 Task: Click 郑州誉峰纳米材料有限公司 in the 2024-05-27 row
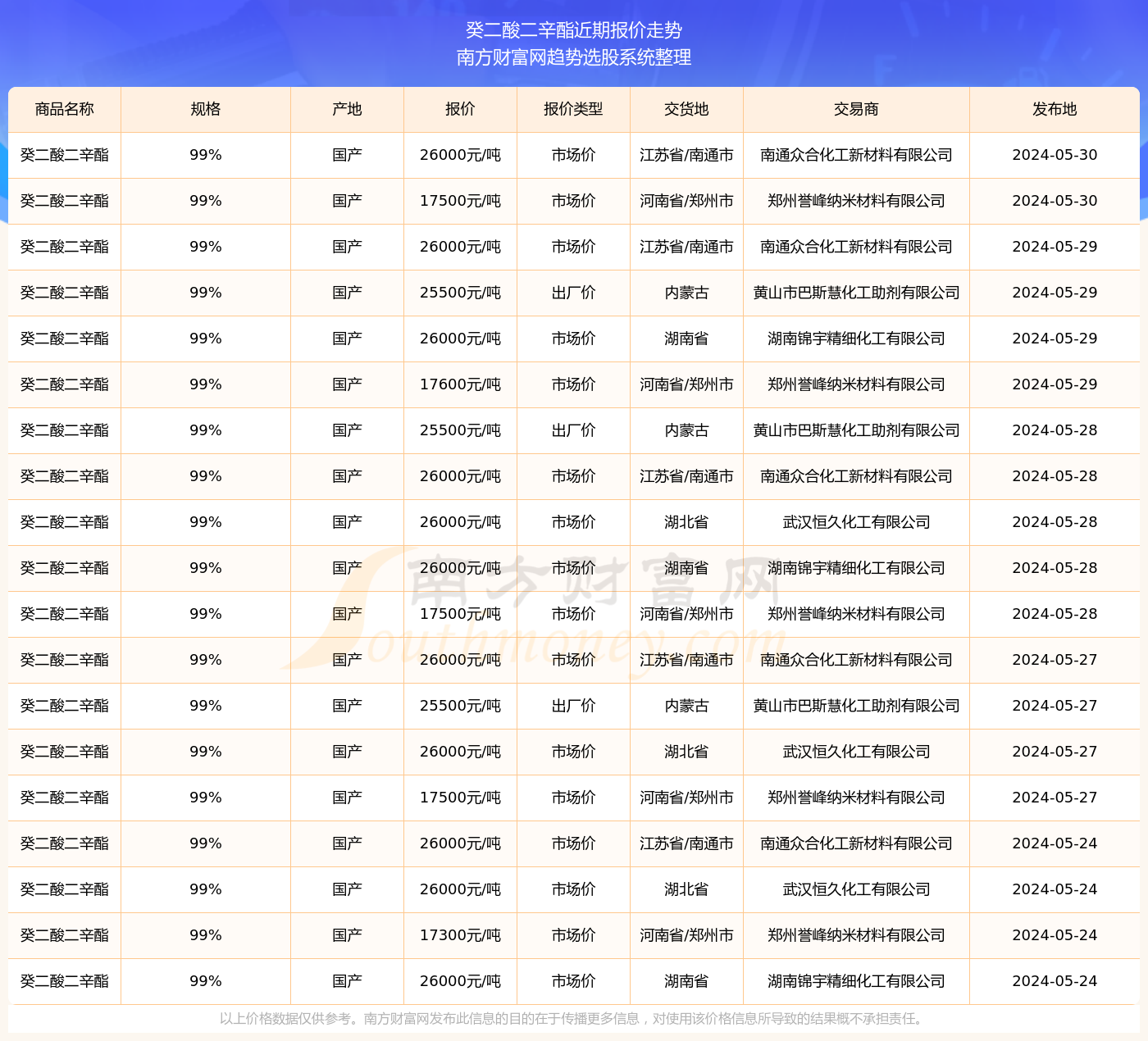point(856,798)
